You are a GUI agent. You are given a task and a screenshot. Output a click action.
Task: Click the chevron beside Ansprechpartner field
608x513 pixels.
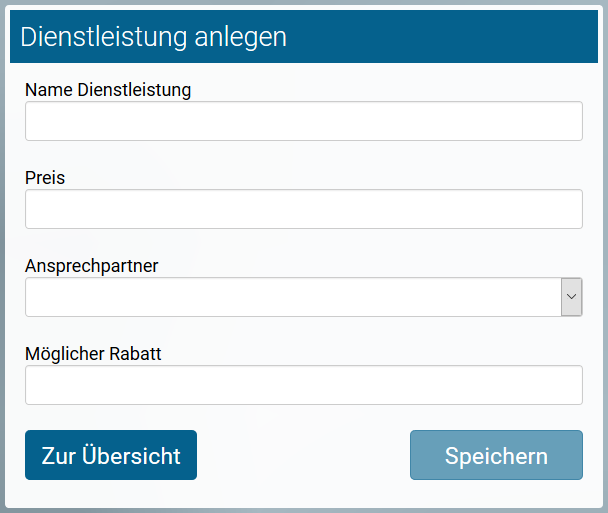point(571,297)
